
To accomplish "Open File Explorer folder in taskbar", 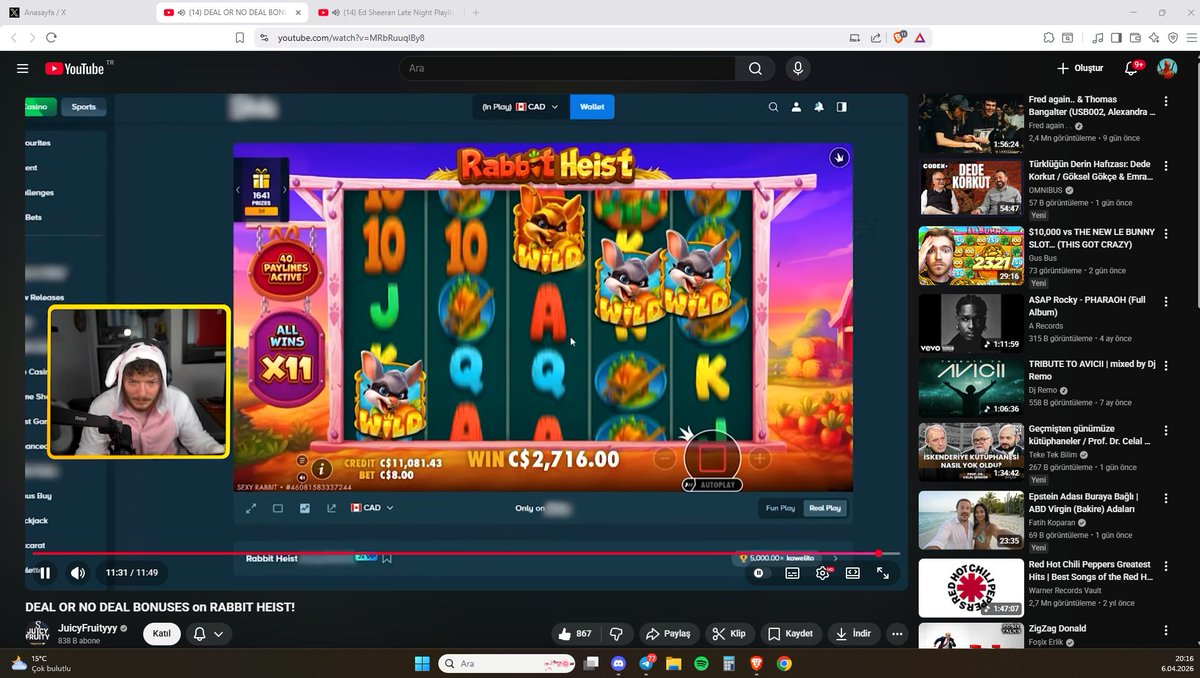I will [674, 663].
